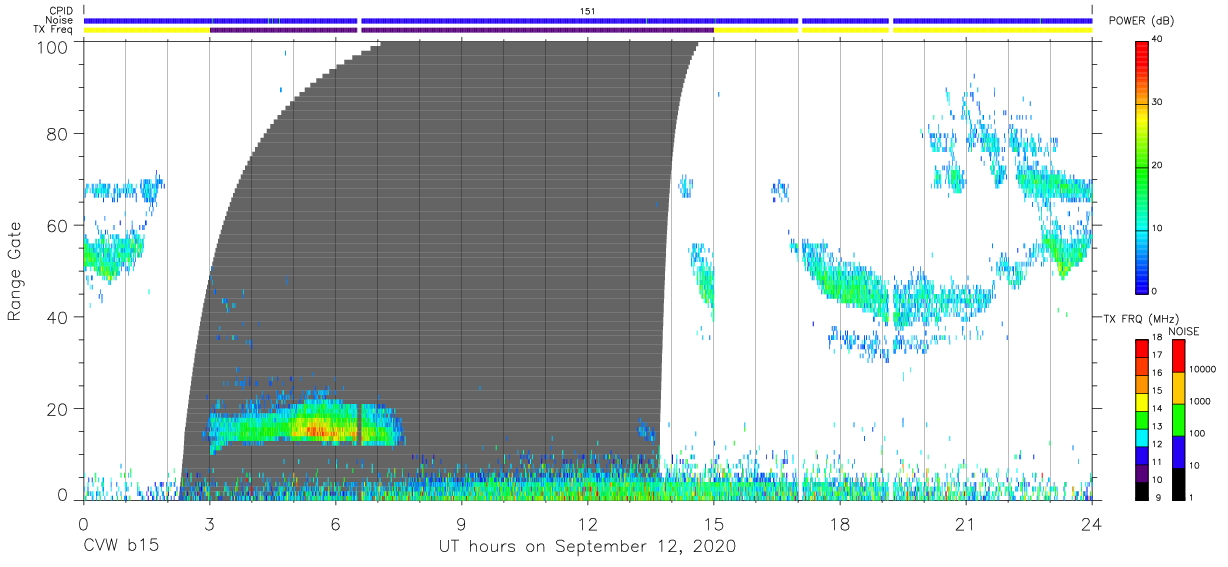Click the 11 tick on TX frequency legend
The height and width of the screenshot is (567, 1228).
[x=1156, y=462]
